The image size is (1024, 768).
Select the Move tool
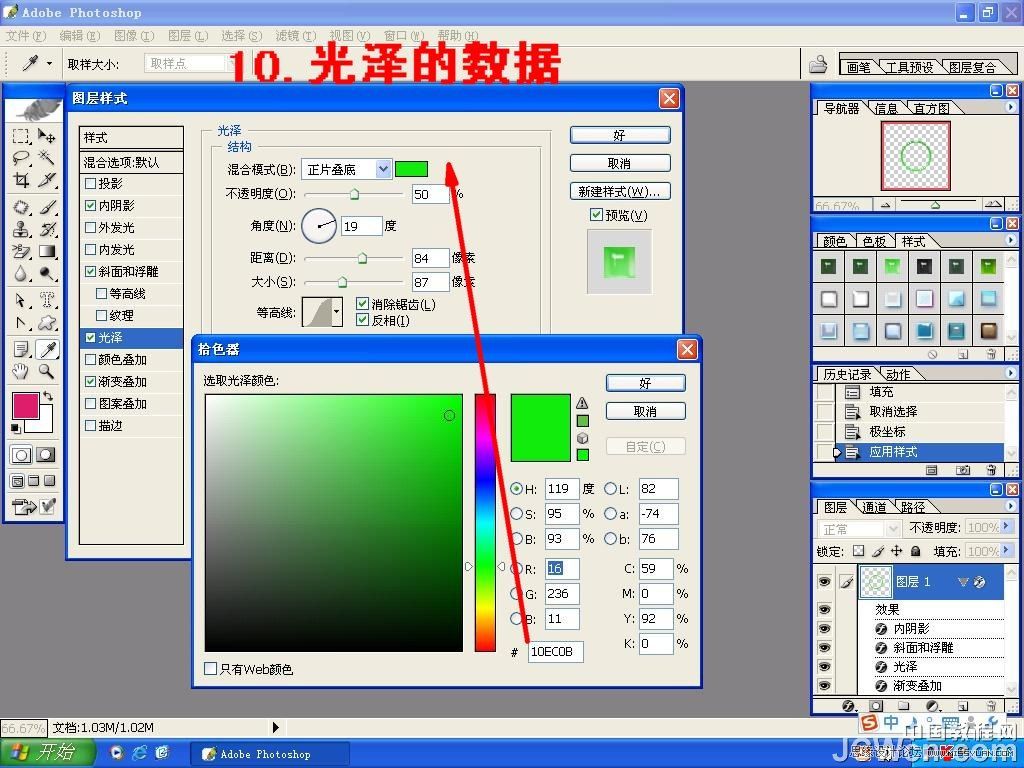46,136
